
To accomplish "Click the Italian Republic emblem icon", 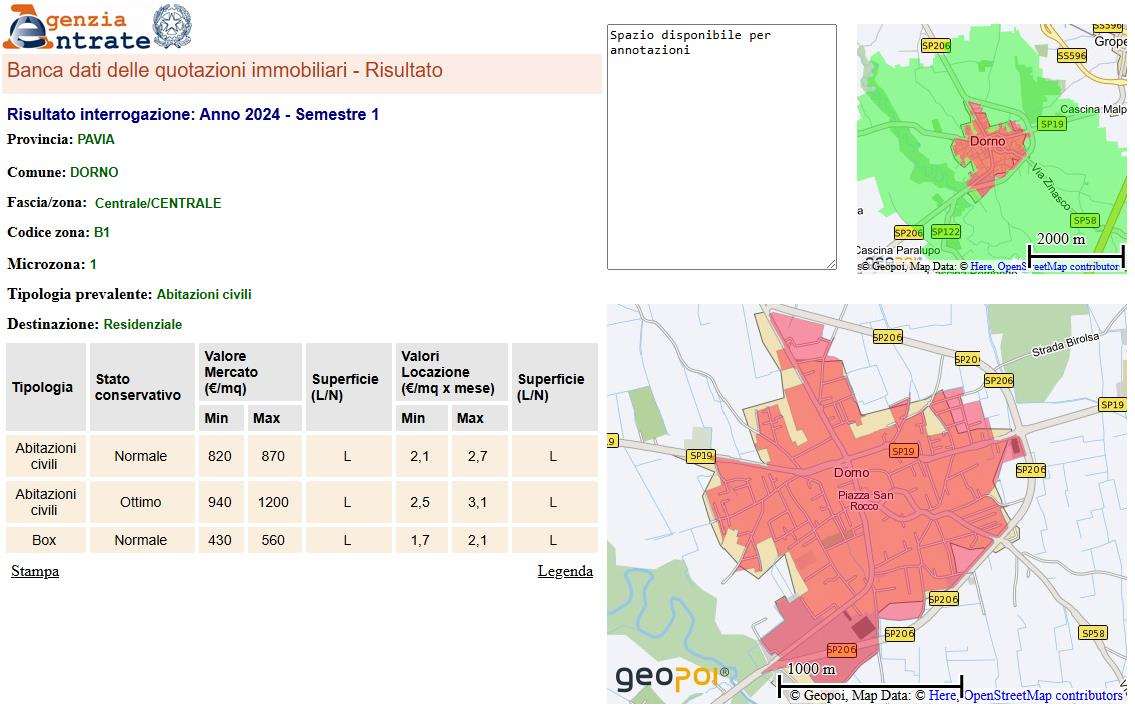I will [x=172, y=26].
